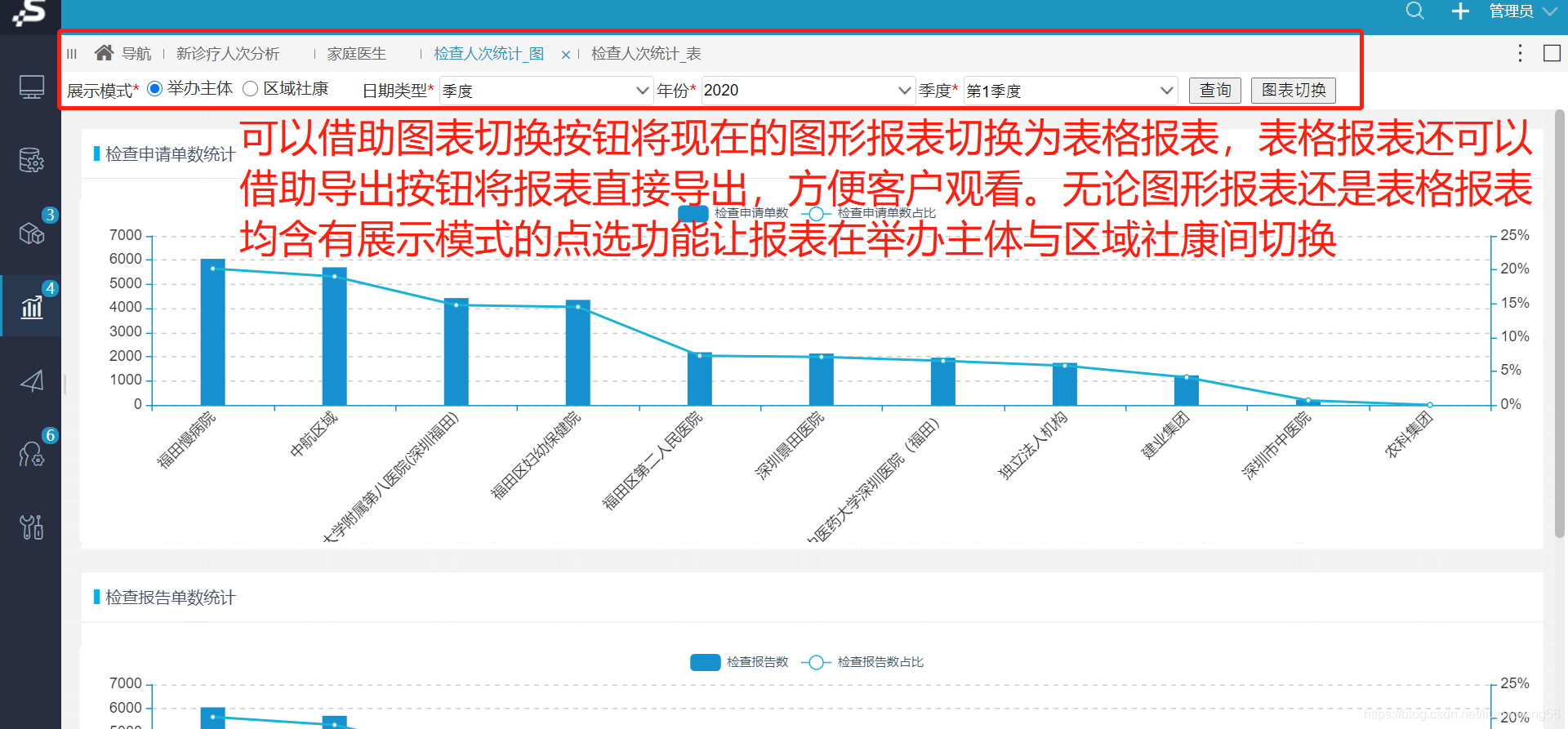The height and width of the screenshot is (729, 1568).
Task: Click the search magnifier icon in header
Action: point(1414,11)
